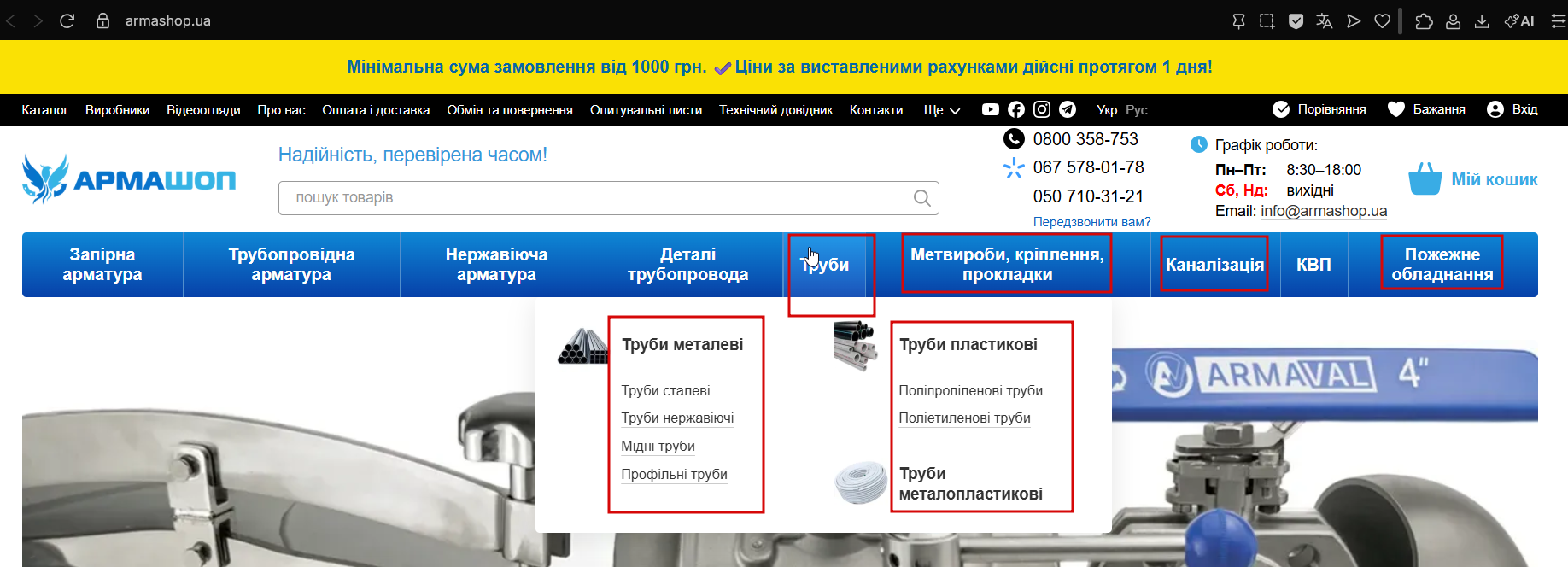1568x567 pixels.
Task: Select Профільні труби in the submenu
Action: pos(674,474)
